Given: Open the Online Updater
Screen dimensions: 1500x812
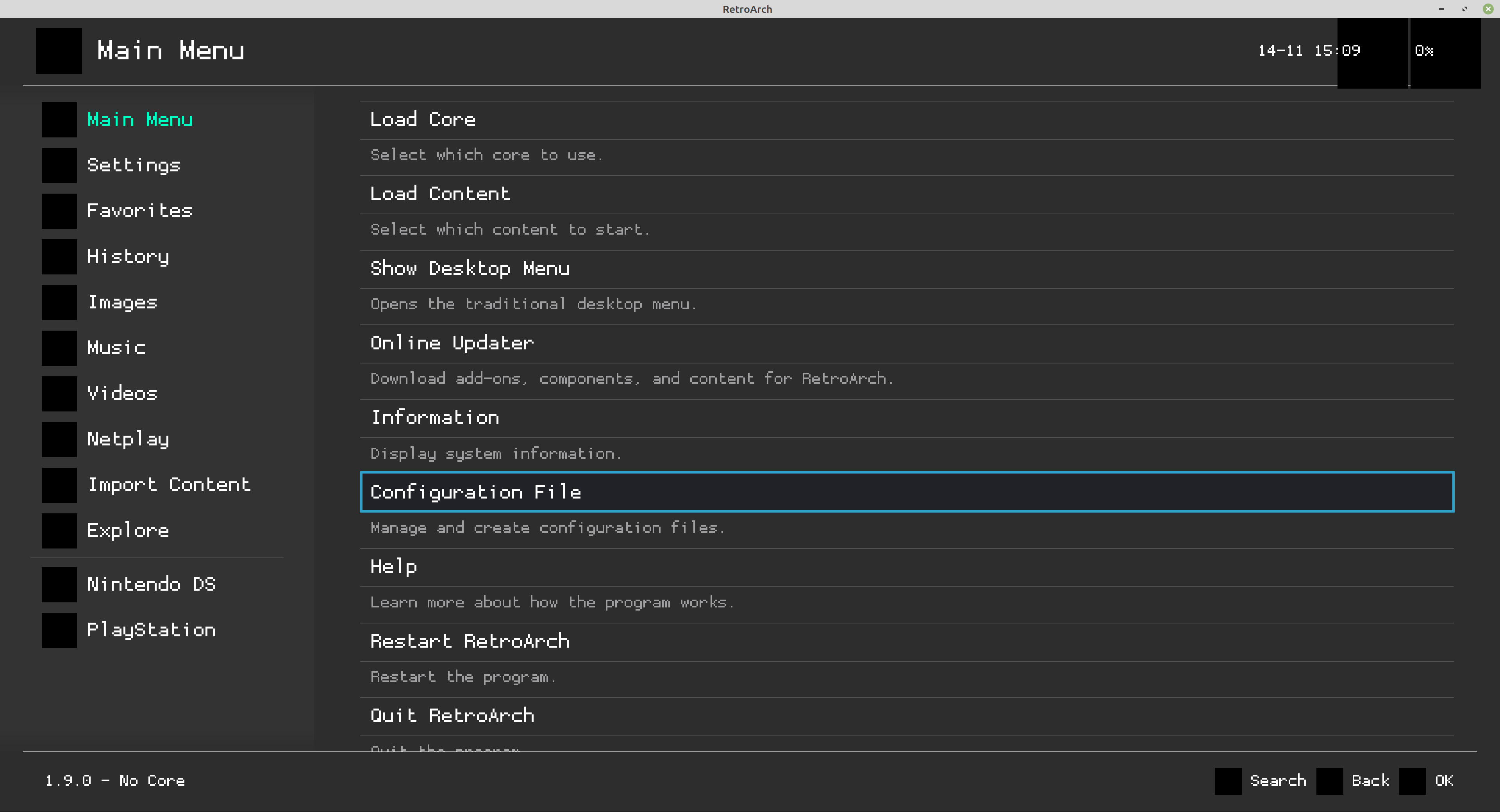Looking at the screenshot, I should pyautogui.click(x=452, y=342).
